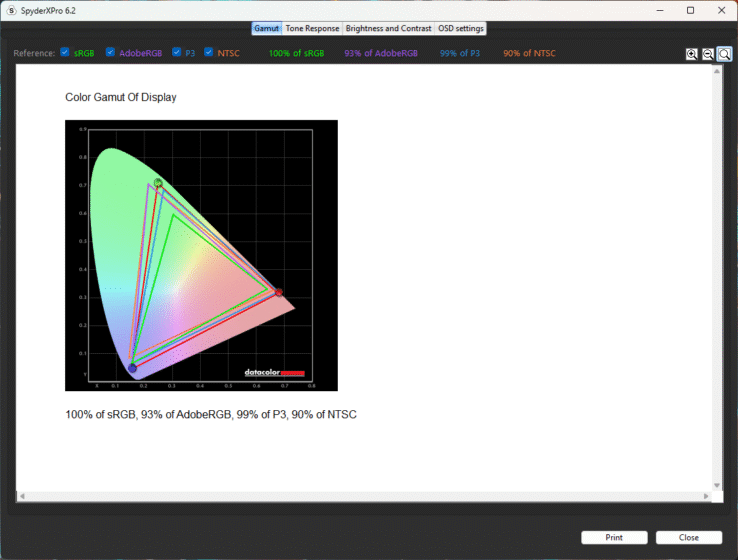Open the Brightness and Contrast tab
This screenshot has height=560, width=738.
tap(388, 29)
